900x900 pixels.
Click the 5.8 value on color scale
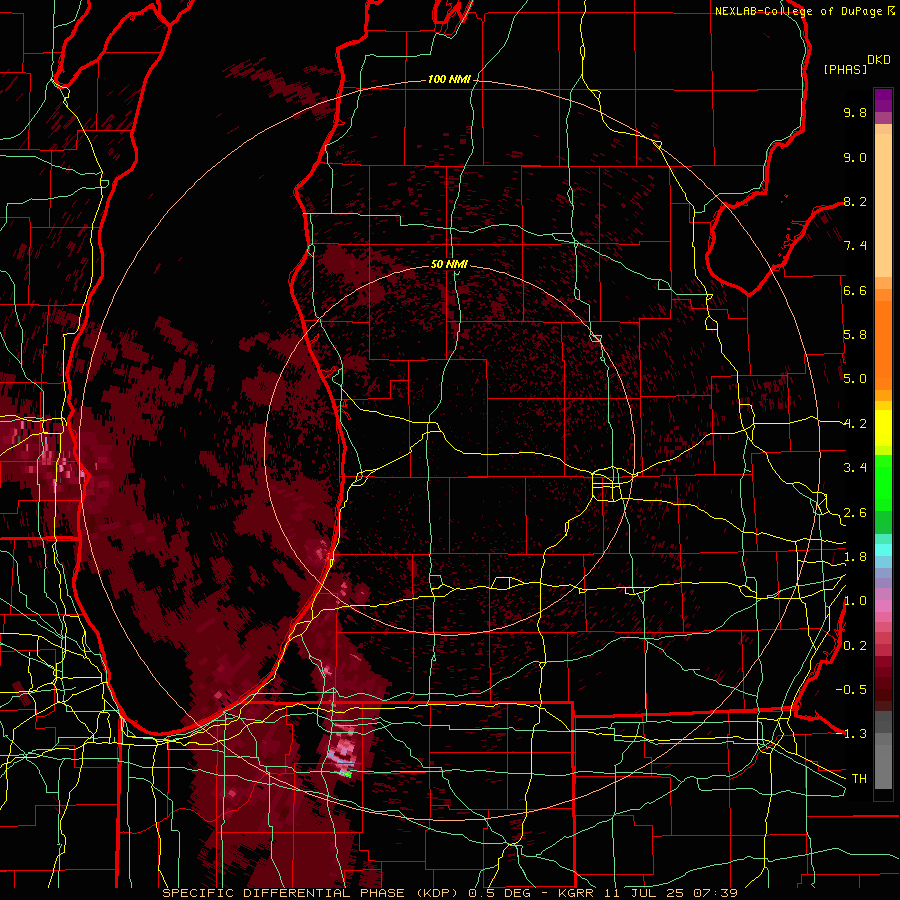pyautogui.click(x=855, y=335)
